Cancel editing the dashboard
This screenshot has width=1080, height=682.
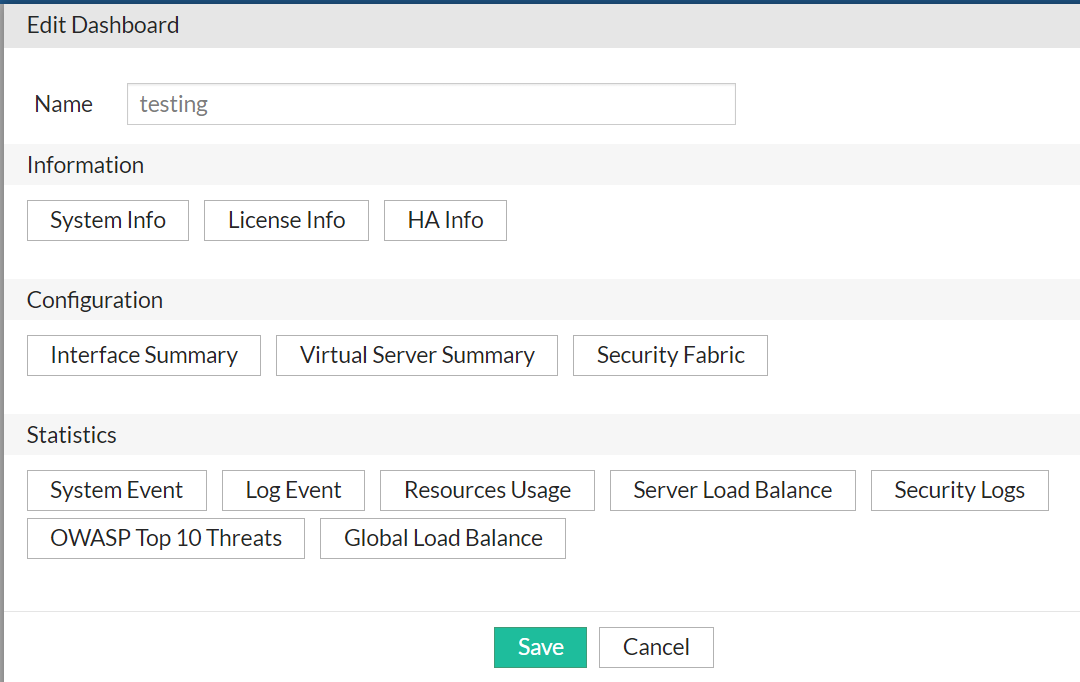click(656, 647)
